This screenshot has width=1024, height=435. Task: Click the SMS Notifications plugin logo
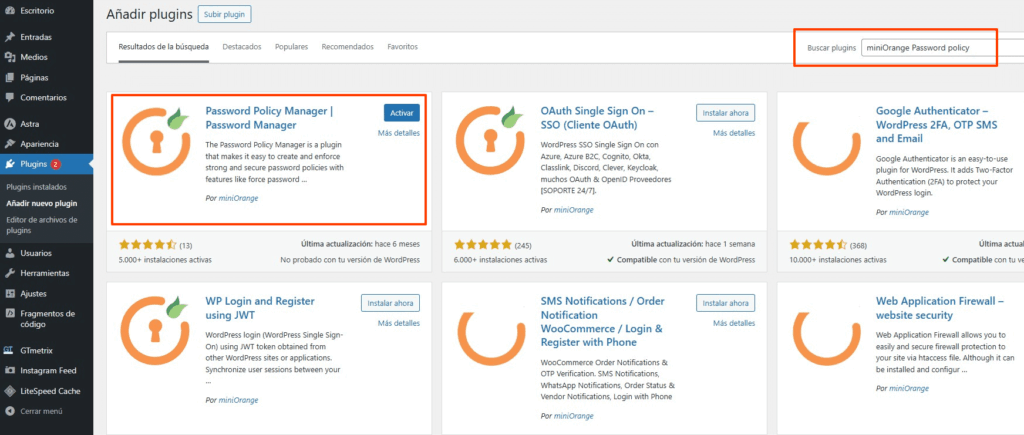[490, 338]
